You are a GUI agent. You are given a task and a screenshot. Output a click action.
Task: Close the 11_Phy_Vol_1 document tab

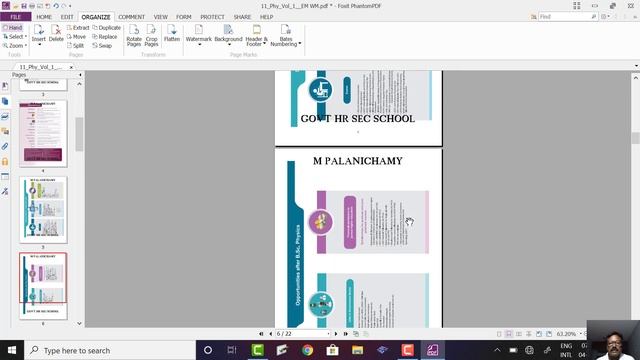point(71,67)
